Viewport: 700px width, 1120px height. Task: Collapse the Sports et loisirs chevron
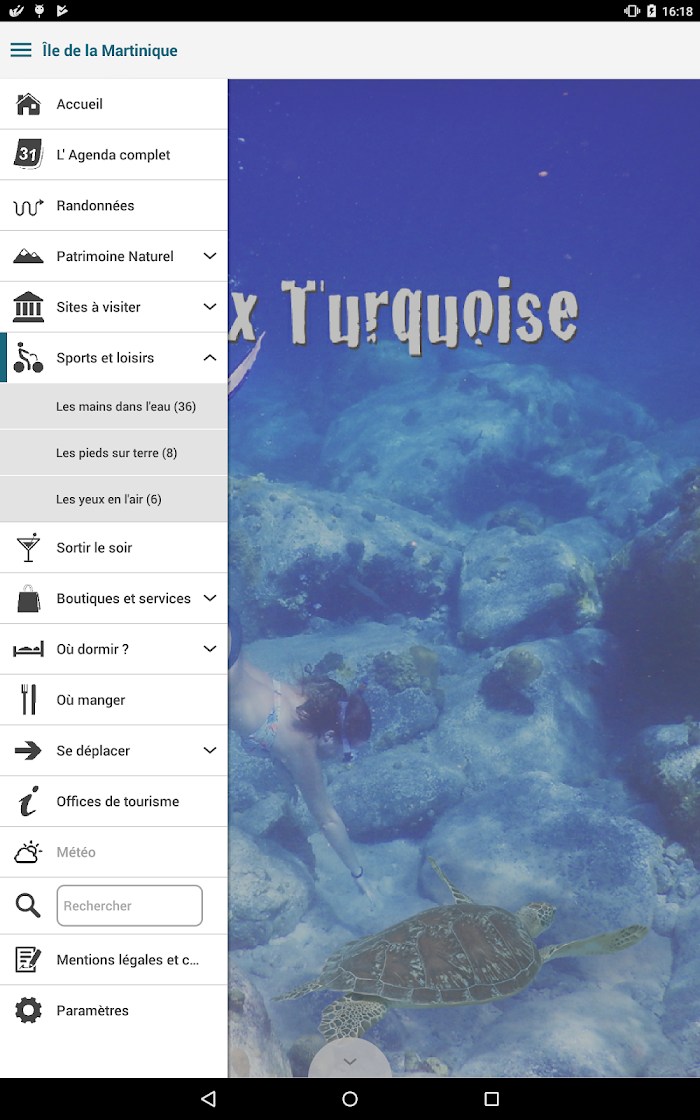pyautogui.click(x=209, y=357)
